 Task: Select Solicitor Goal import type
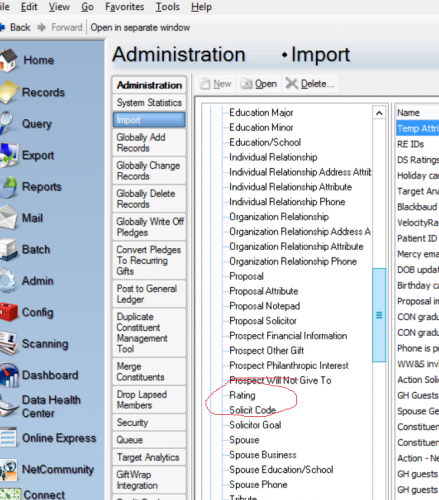[x=255, y=425]
